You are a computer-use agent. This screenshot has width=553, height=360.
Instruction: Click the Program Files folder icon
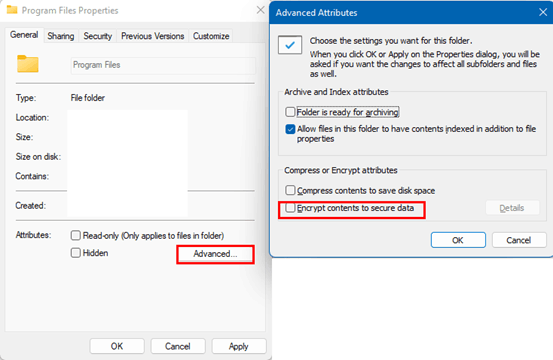(x=28, y=64)
